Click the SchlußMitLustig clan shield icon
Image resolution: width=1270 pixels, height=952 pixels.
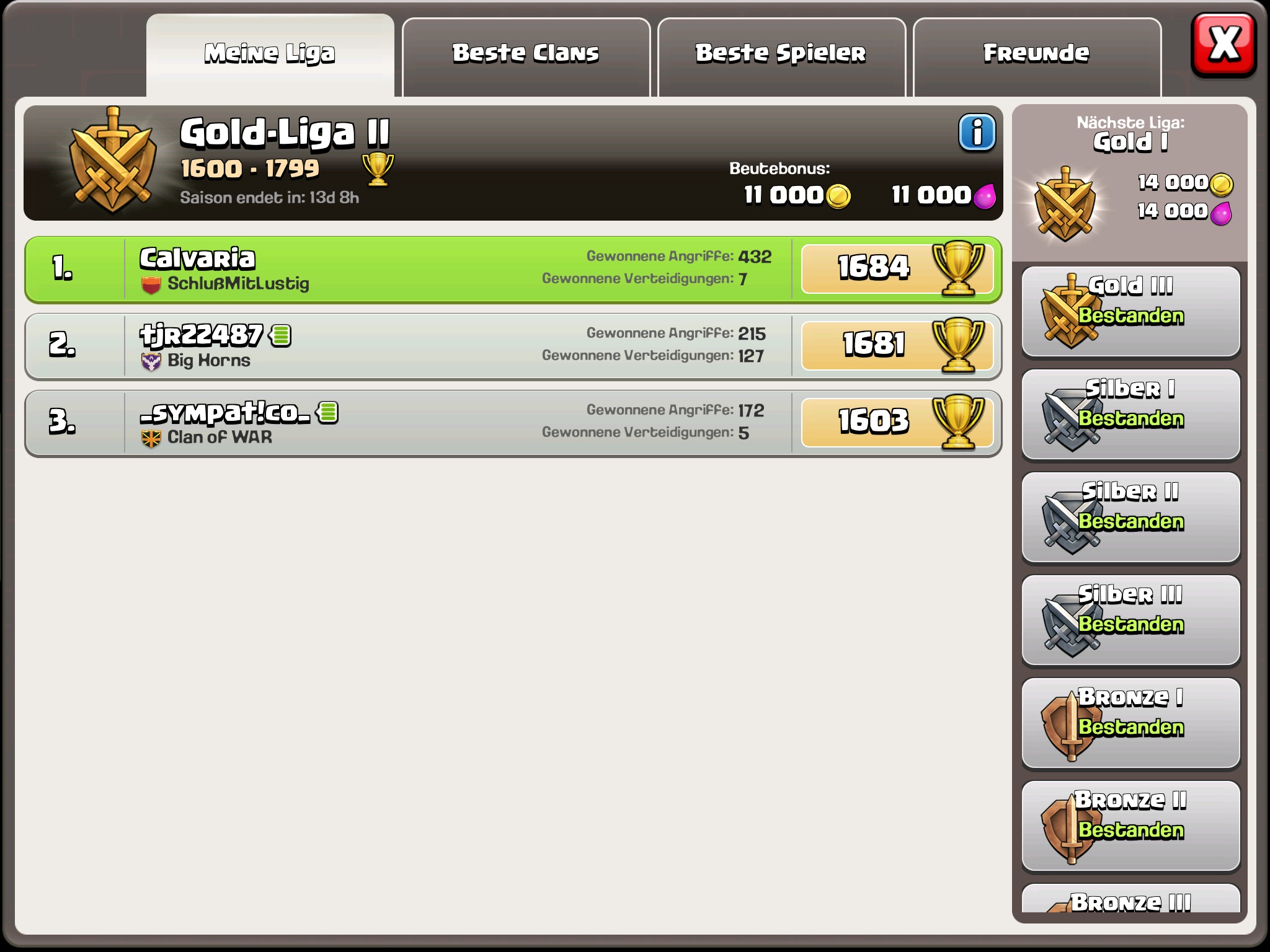click(x=151, y=284)
